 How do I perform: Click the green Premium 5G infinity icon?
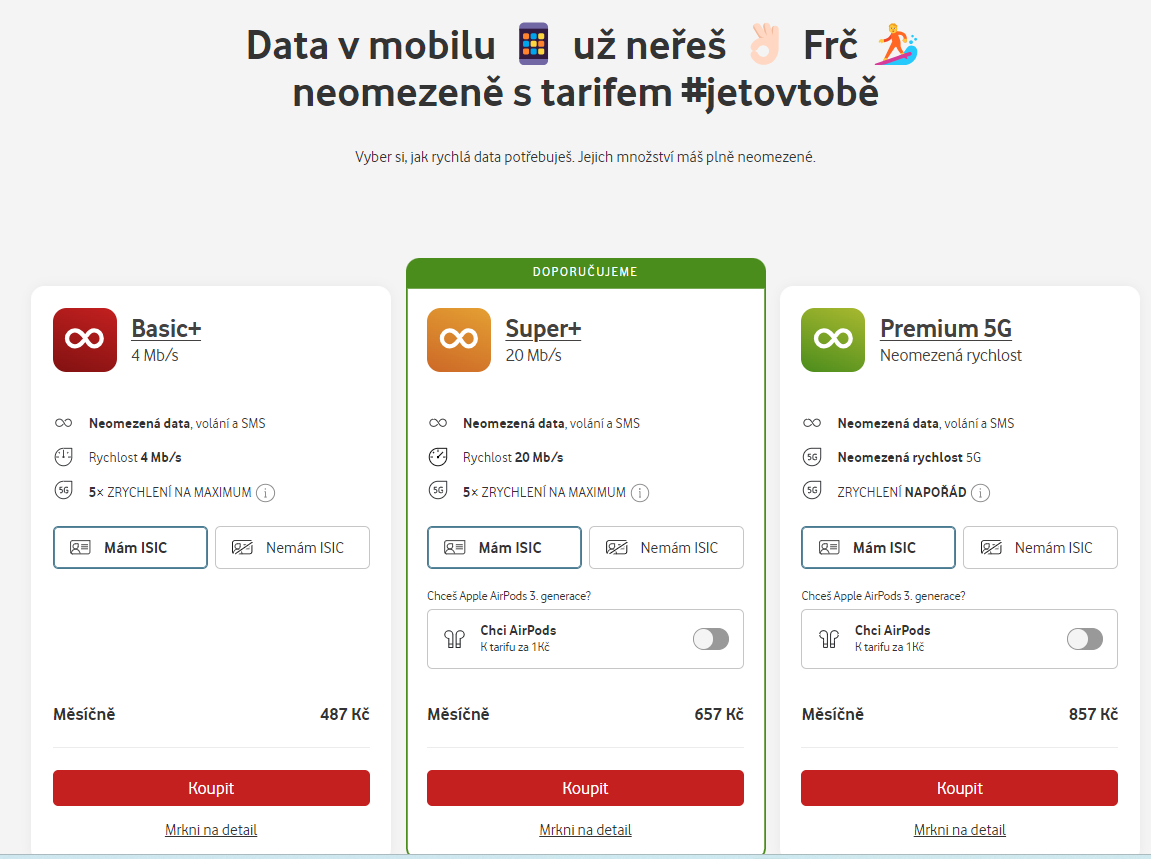[x=833, y=339]
